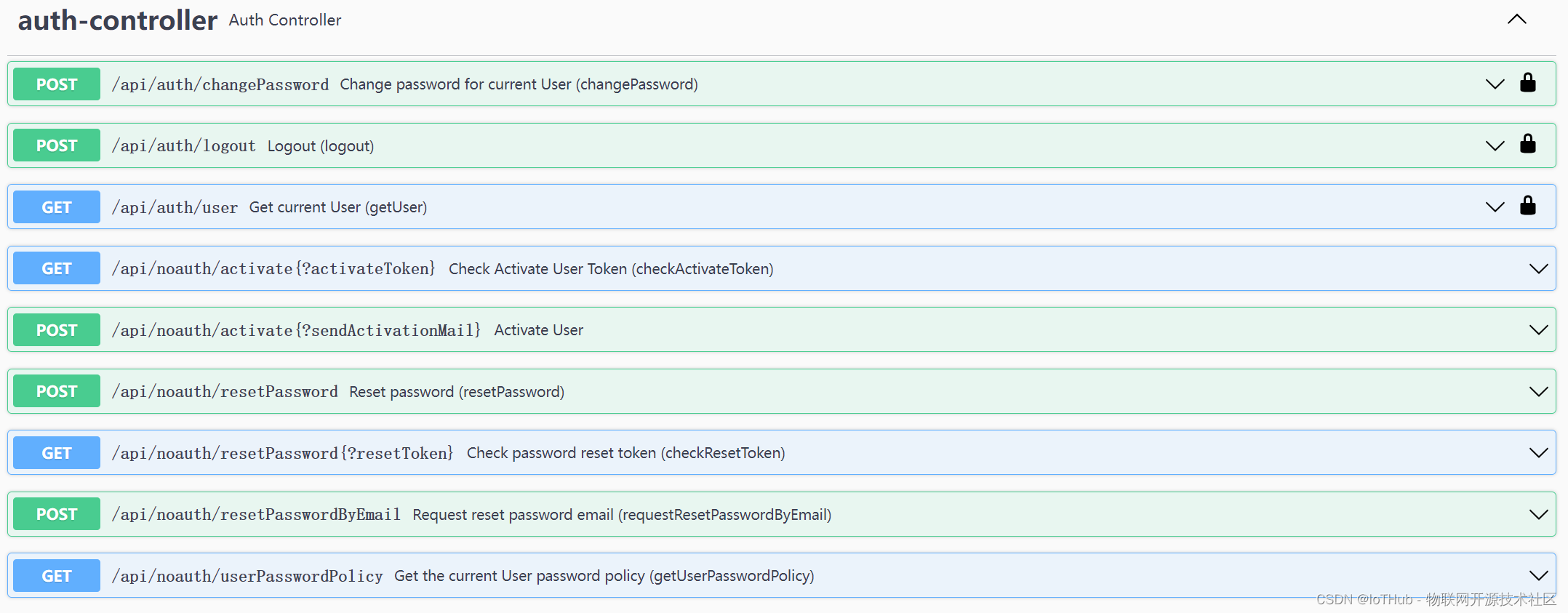Click the POST badge for changePassword
Screen dimensions: 1568x613
click(x=57, y=84)
